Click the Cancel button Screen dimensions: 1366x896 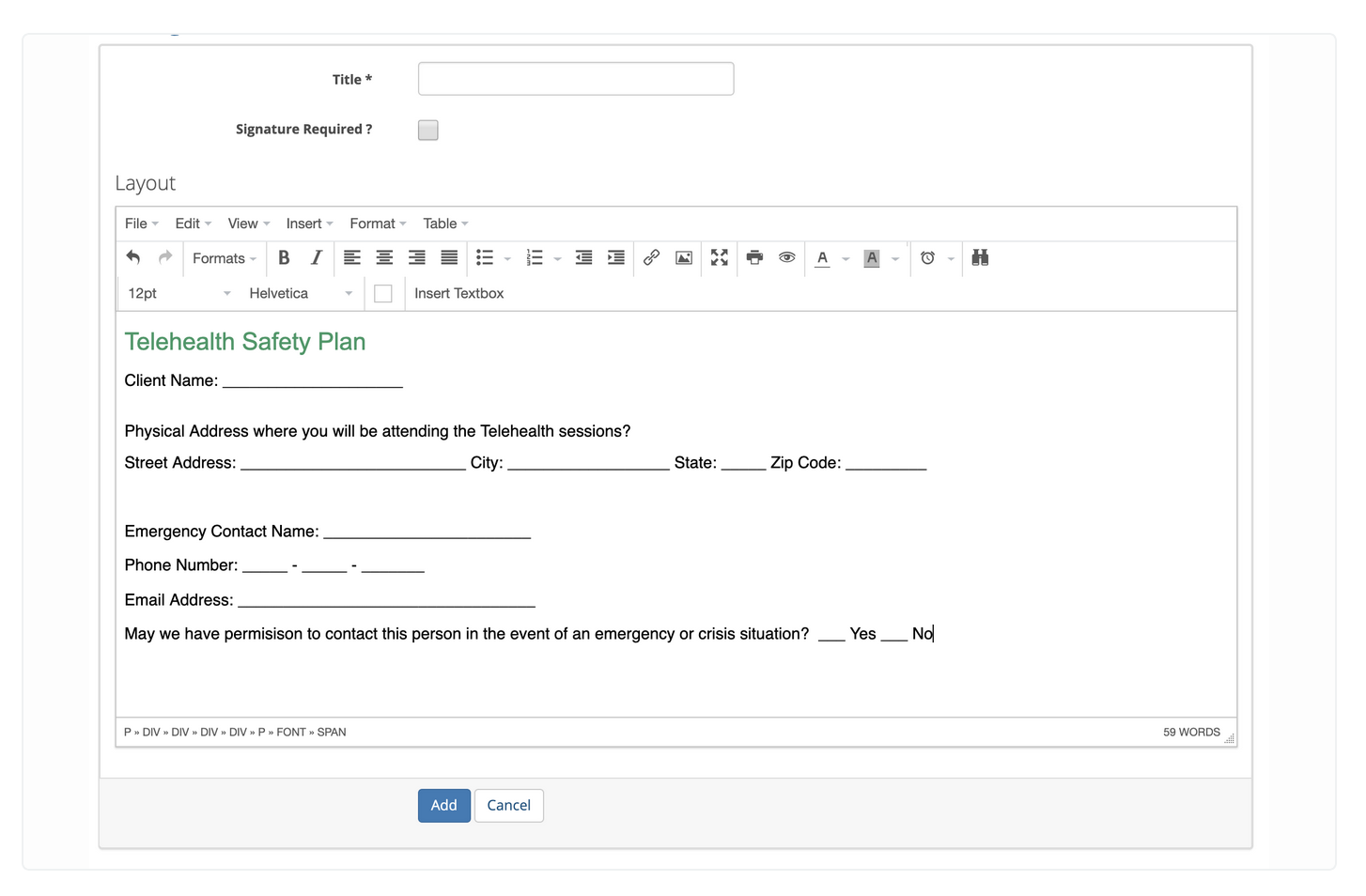tap(509, 806)
